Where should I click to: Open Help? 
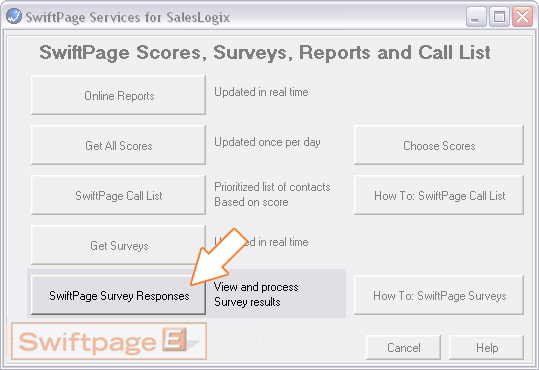point(487,347)
